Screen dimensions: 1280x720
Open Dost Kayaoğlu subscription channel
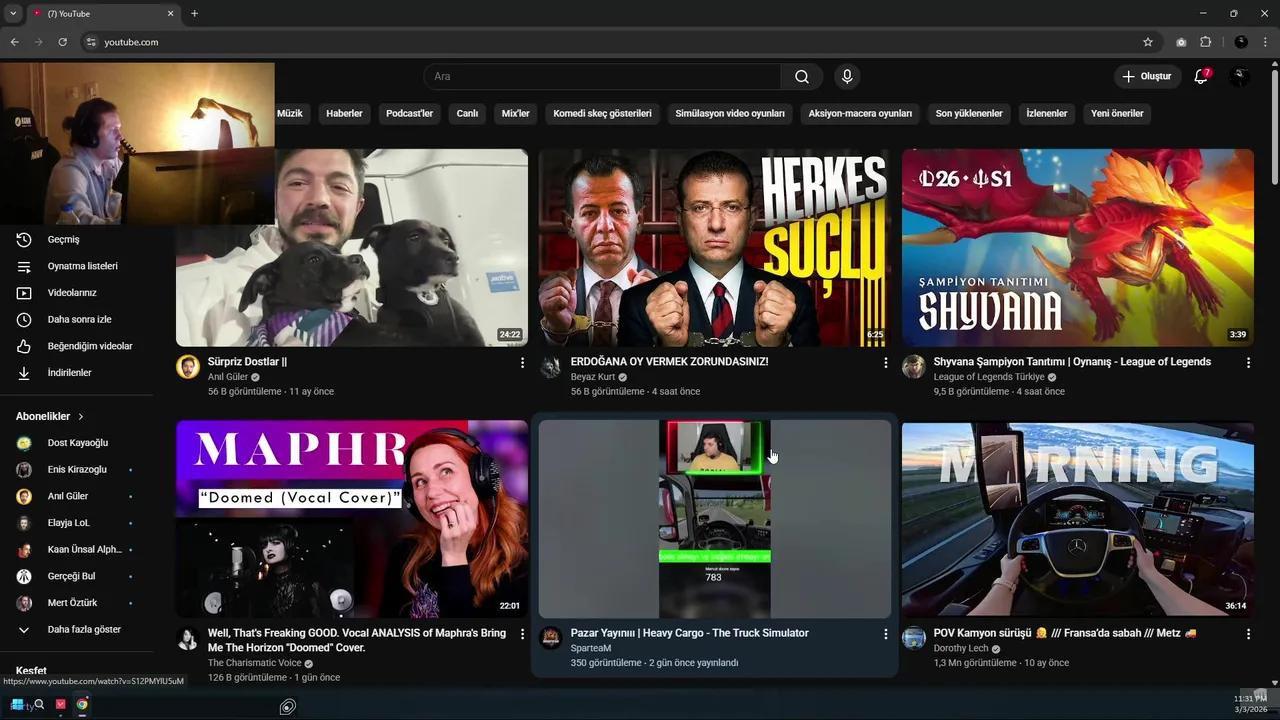tap(76, 443)
